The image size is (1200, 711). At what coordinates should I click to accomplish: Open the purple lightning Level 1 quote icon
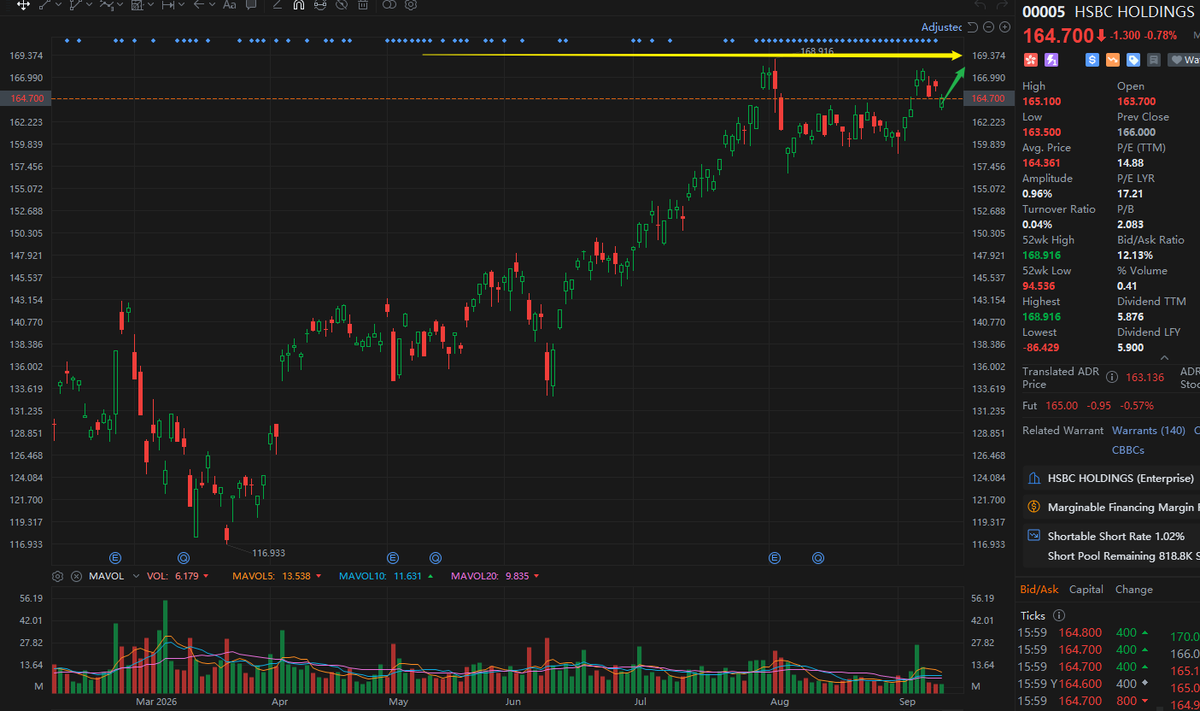1051,60
